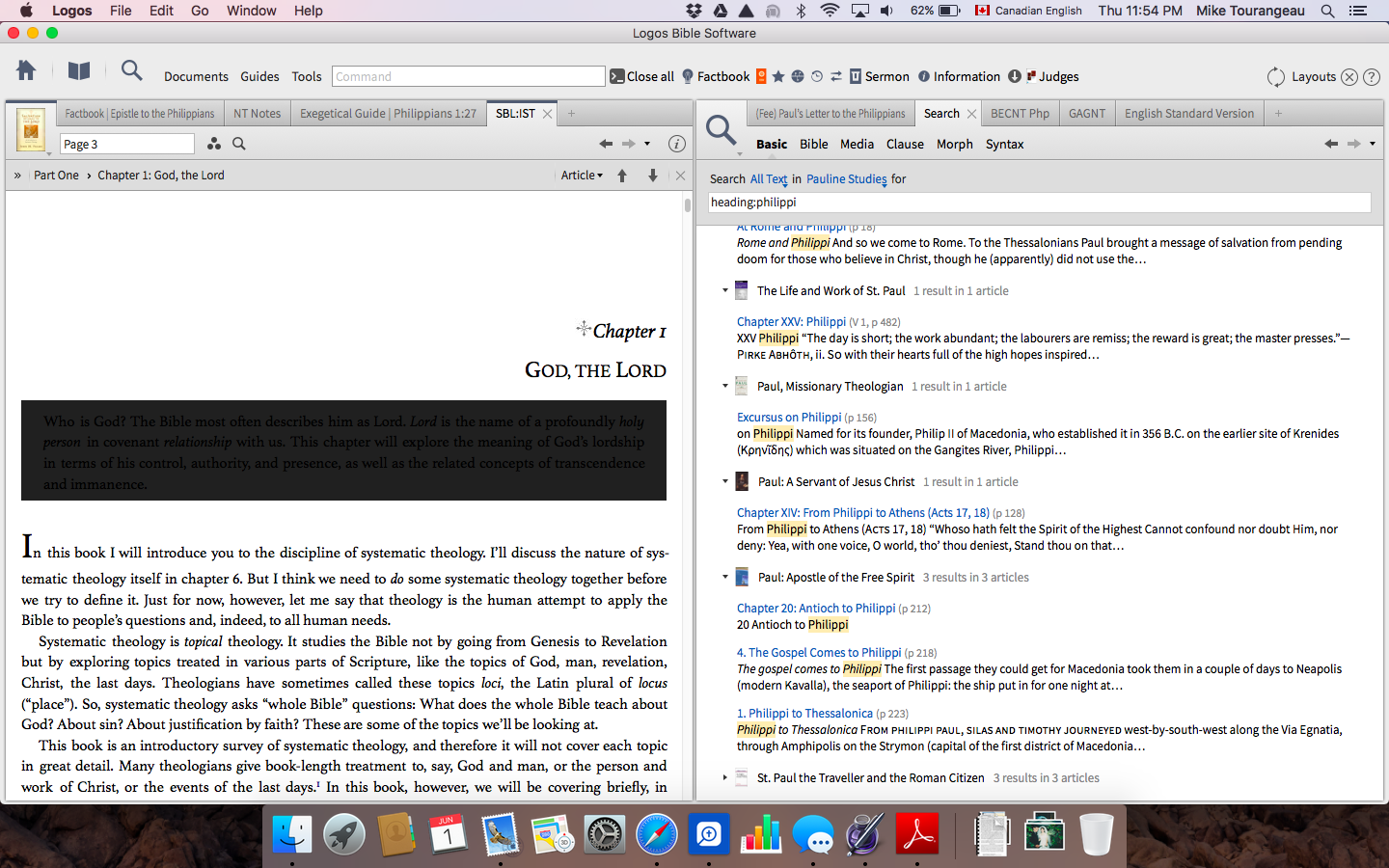
Task: Click the Close all command shortcut
Action: click(642, 76)
